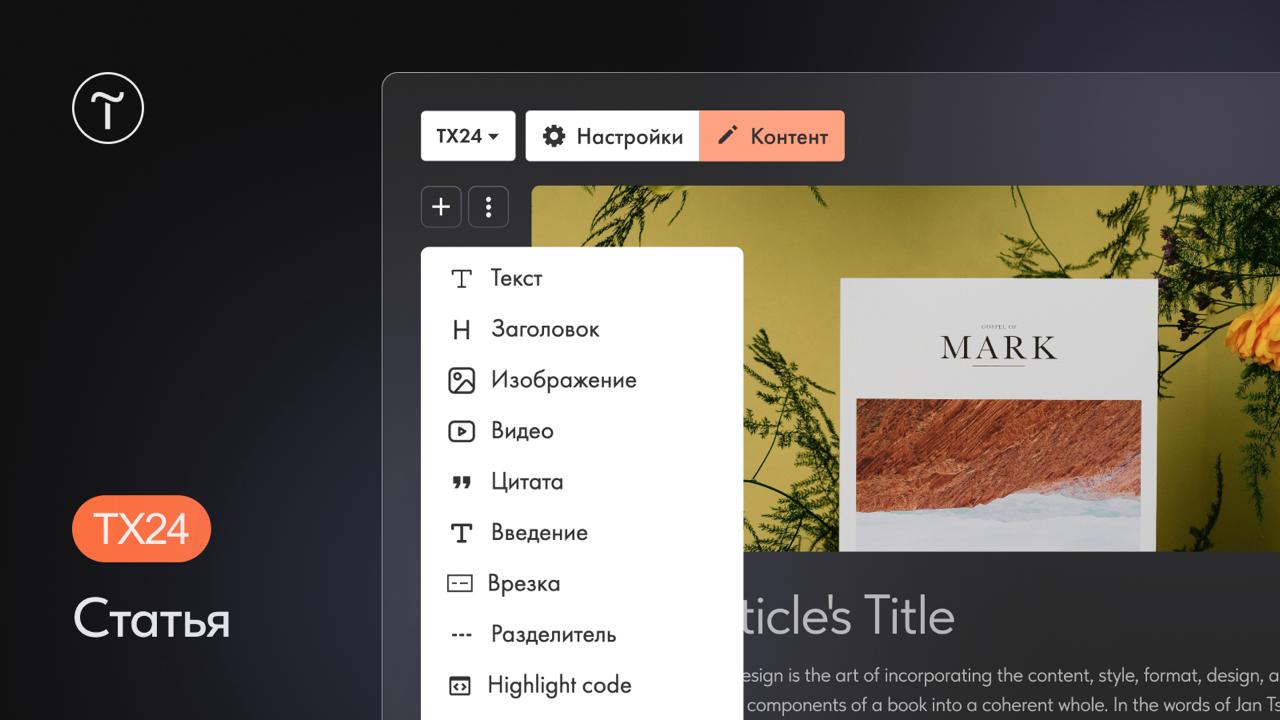
Task: Click the article title heading text
Action: (x=850, y=615)
